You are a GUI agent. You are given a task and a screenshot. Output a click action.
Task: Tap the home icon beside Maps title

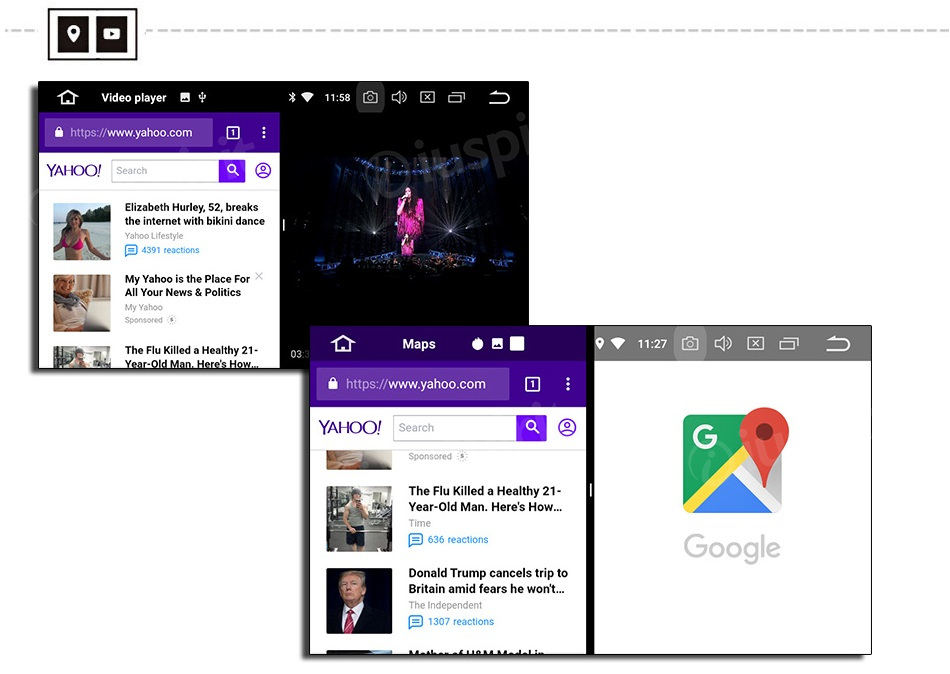point(343,344)
